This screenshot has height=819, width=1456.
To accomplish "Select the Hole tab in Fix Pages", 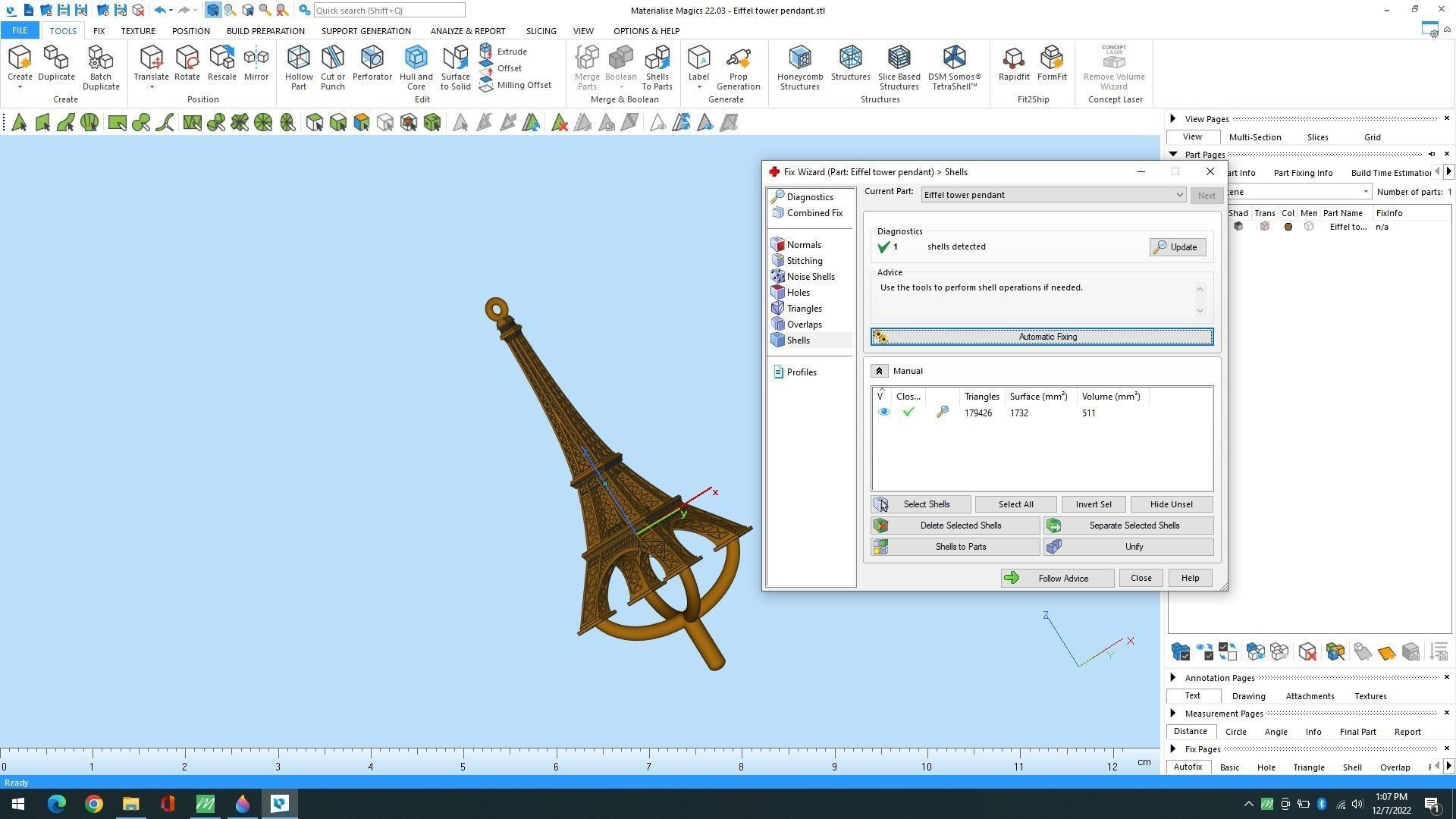I will coord(1266,767).
